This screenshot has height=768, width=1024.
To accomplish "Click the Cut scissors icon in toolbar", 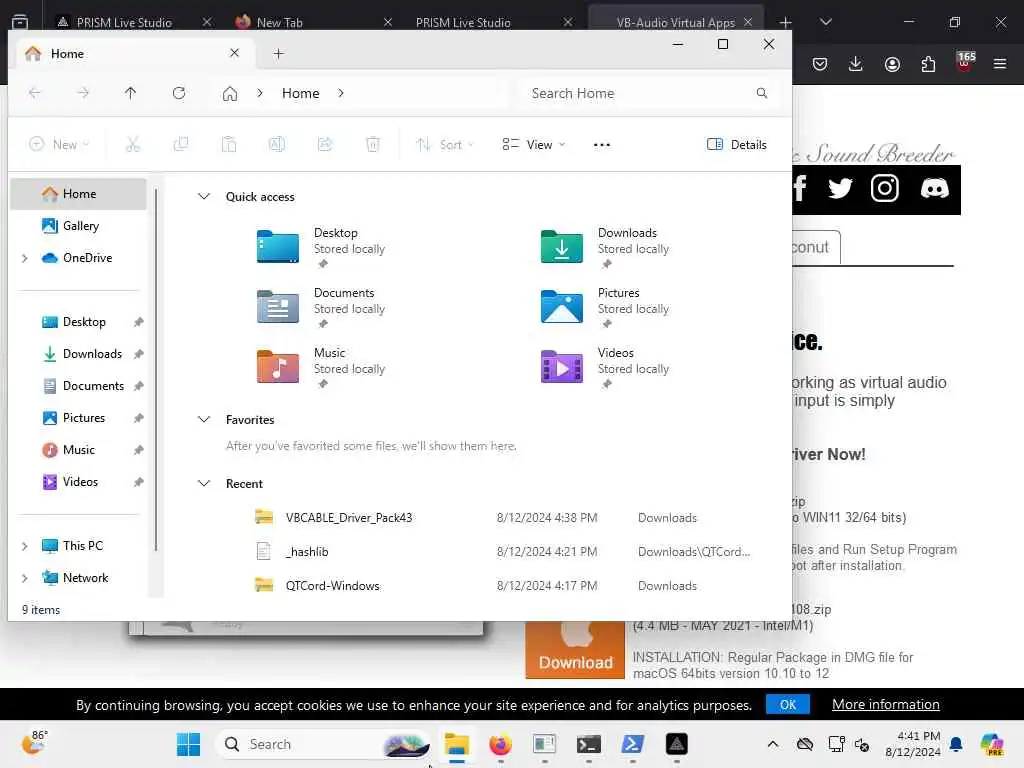I will tap(133, 144).
